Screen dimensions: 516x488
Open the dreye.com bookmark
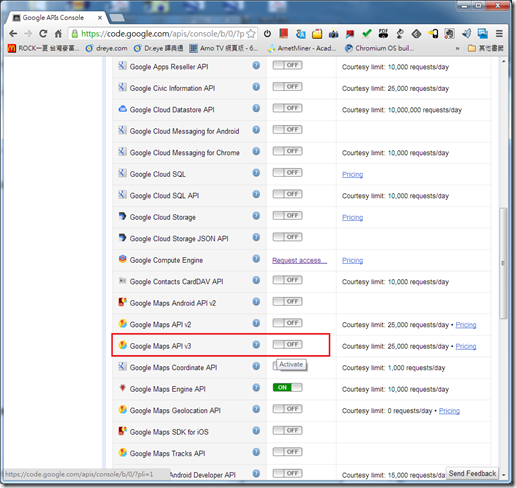(107, 49)
